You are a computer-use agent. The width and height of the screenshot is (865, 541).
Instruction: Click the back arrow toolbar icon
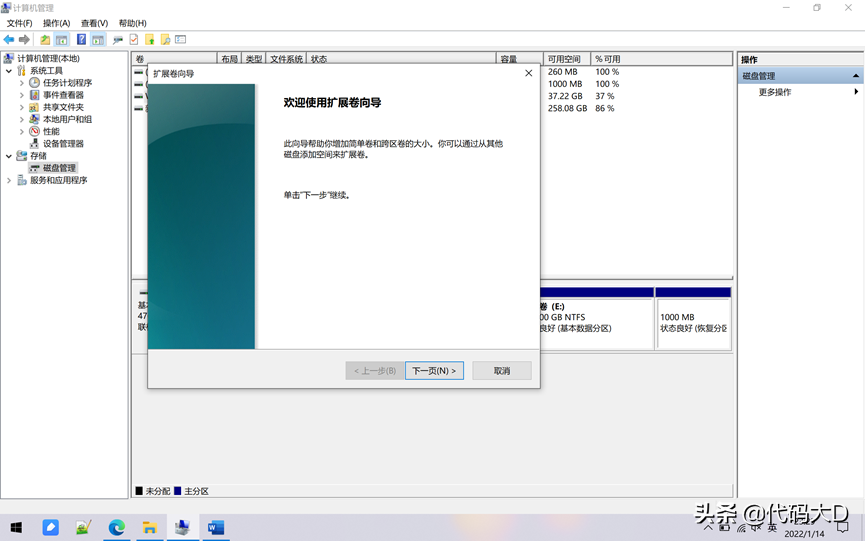coord(9,40)
